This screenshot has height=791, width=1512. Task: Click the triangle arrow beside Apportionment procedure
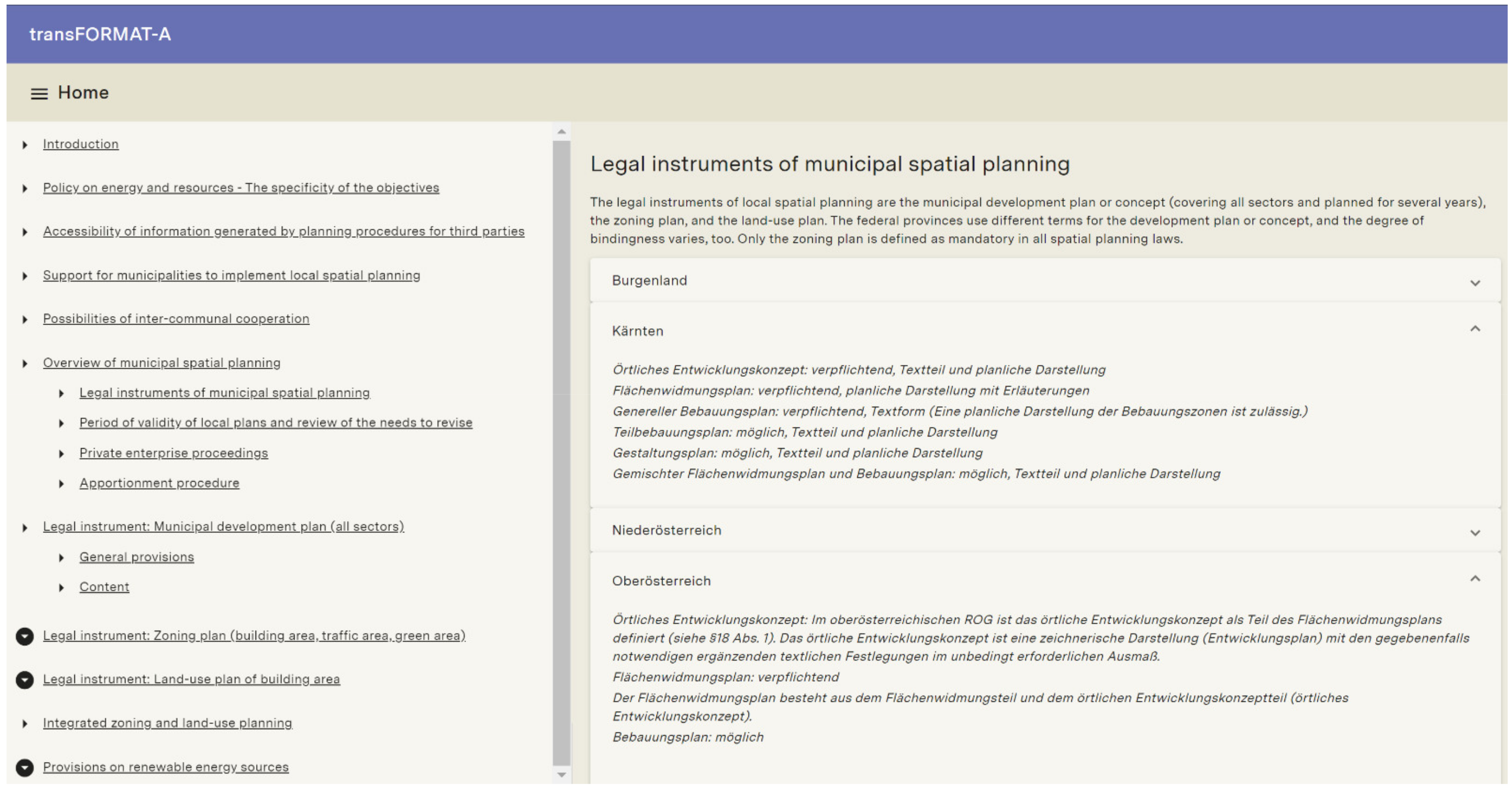[x=61, y=483]
